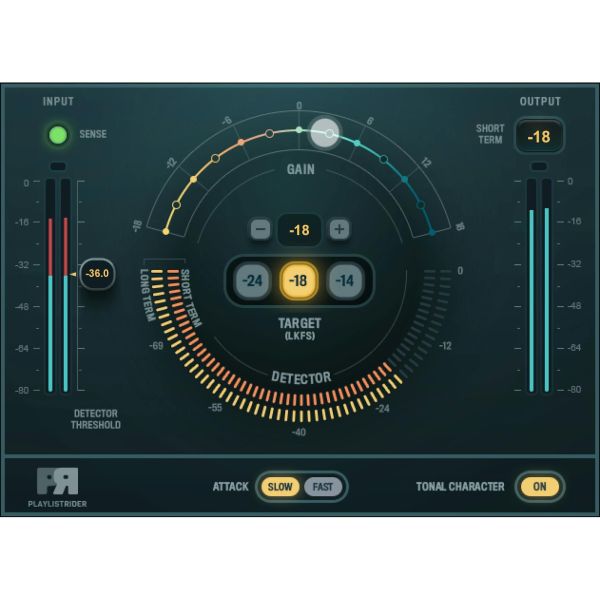
Task: Click the DETECTOR THRESHOLD label
Action: click(x=96, y=419)
